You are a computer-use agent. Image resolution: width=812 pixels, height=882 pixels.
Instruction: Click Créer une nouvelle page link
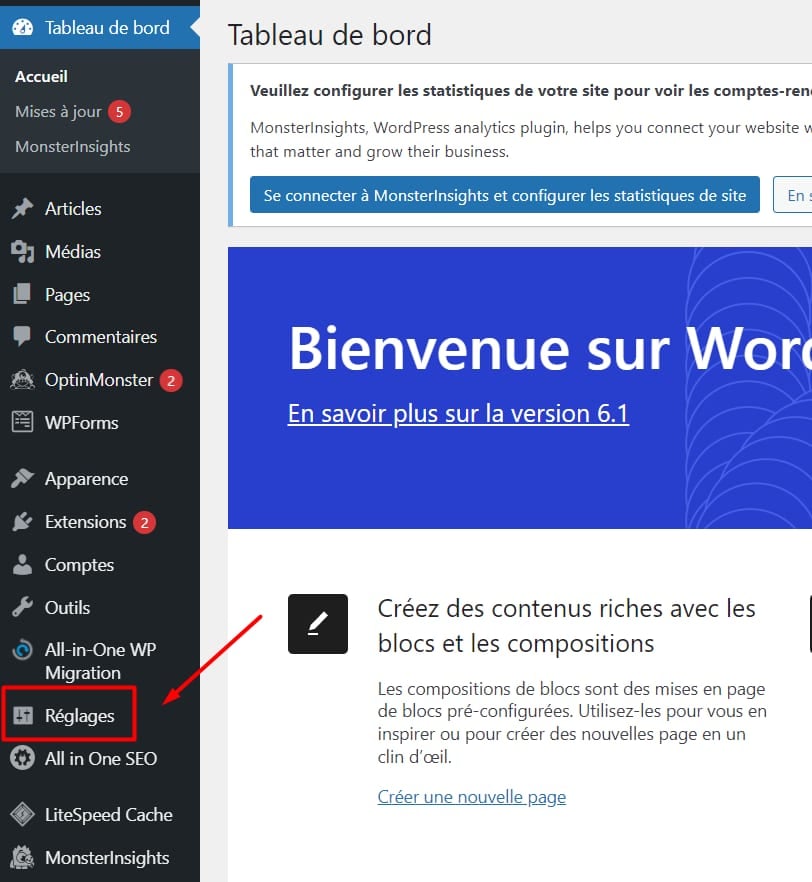pyautogui.click(x=472, y=796)
